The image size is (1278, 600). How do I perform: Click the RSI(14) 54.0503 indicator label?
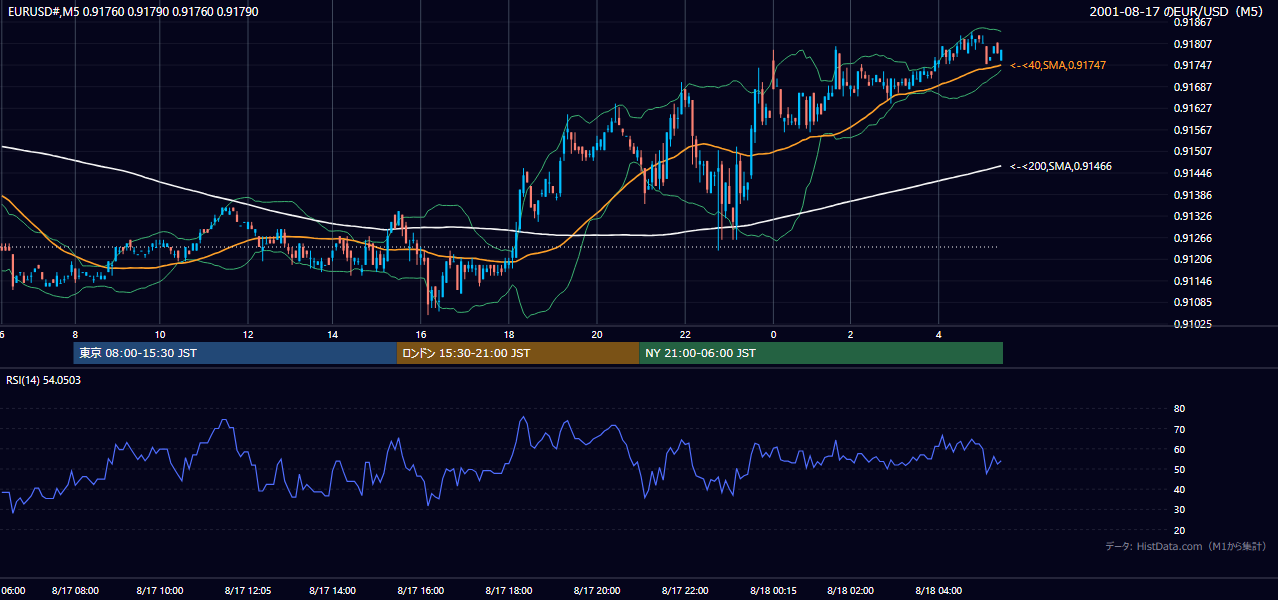pyautogui.click(x=44, y=380)
